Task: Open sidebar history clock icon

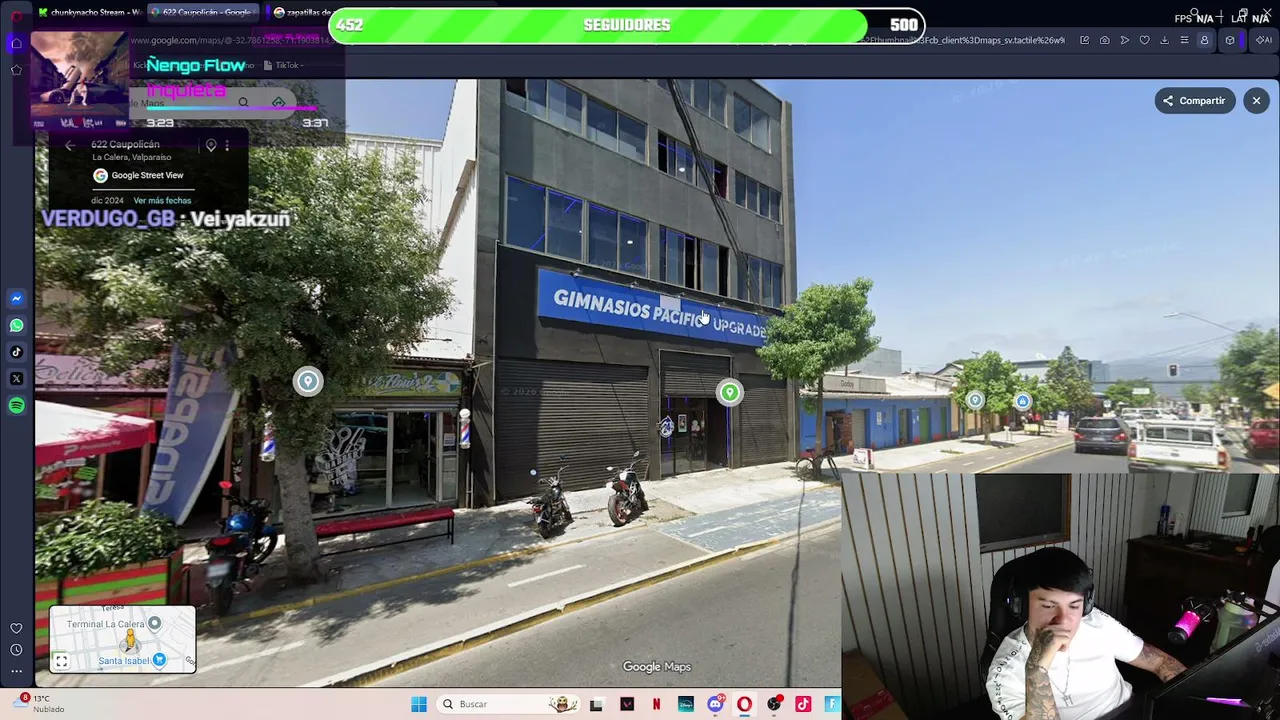Action: (x=16, y=650)
